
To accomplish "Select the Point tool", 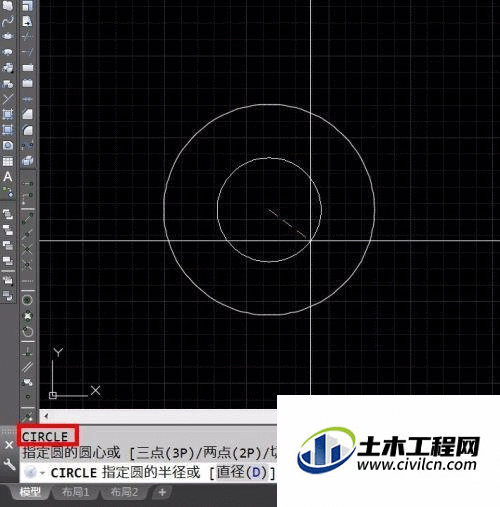I will coord(8,98).
